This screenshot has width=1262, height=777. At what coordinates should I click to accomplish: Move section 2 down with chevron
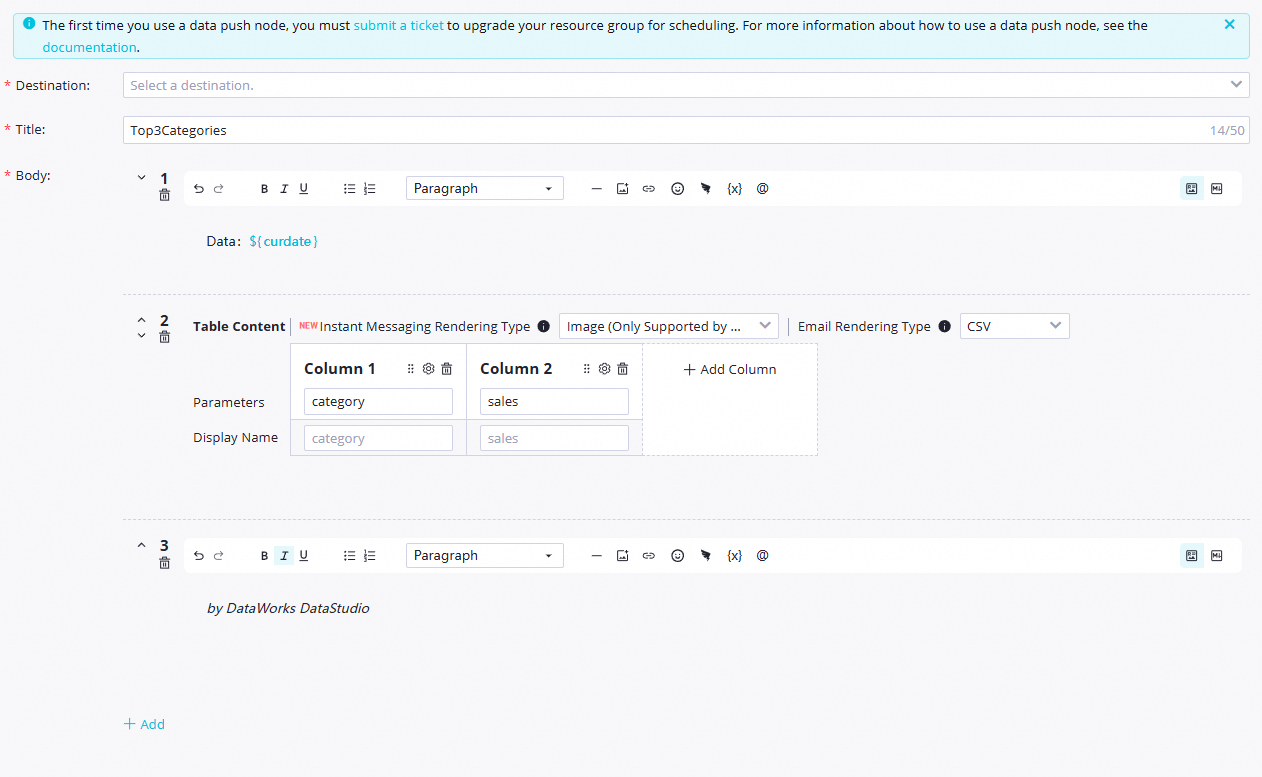click(x=142, y=335)
